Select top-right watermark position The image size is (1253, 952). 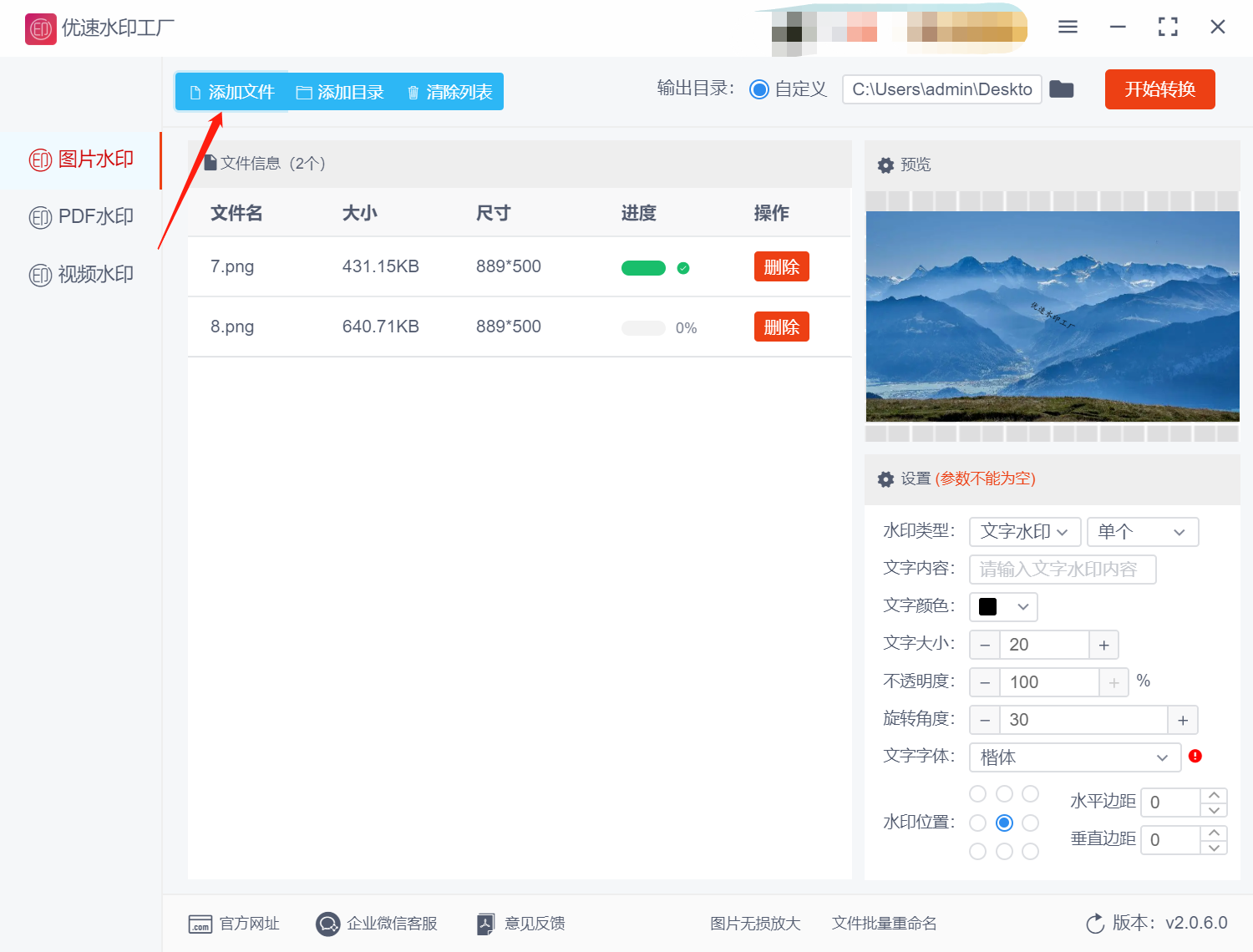pos(1031,793)
